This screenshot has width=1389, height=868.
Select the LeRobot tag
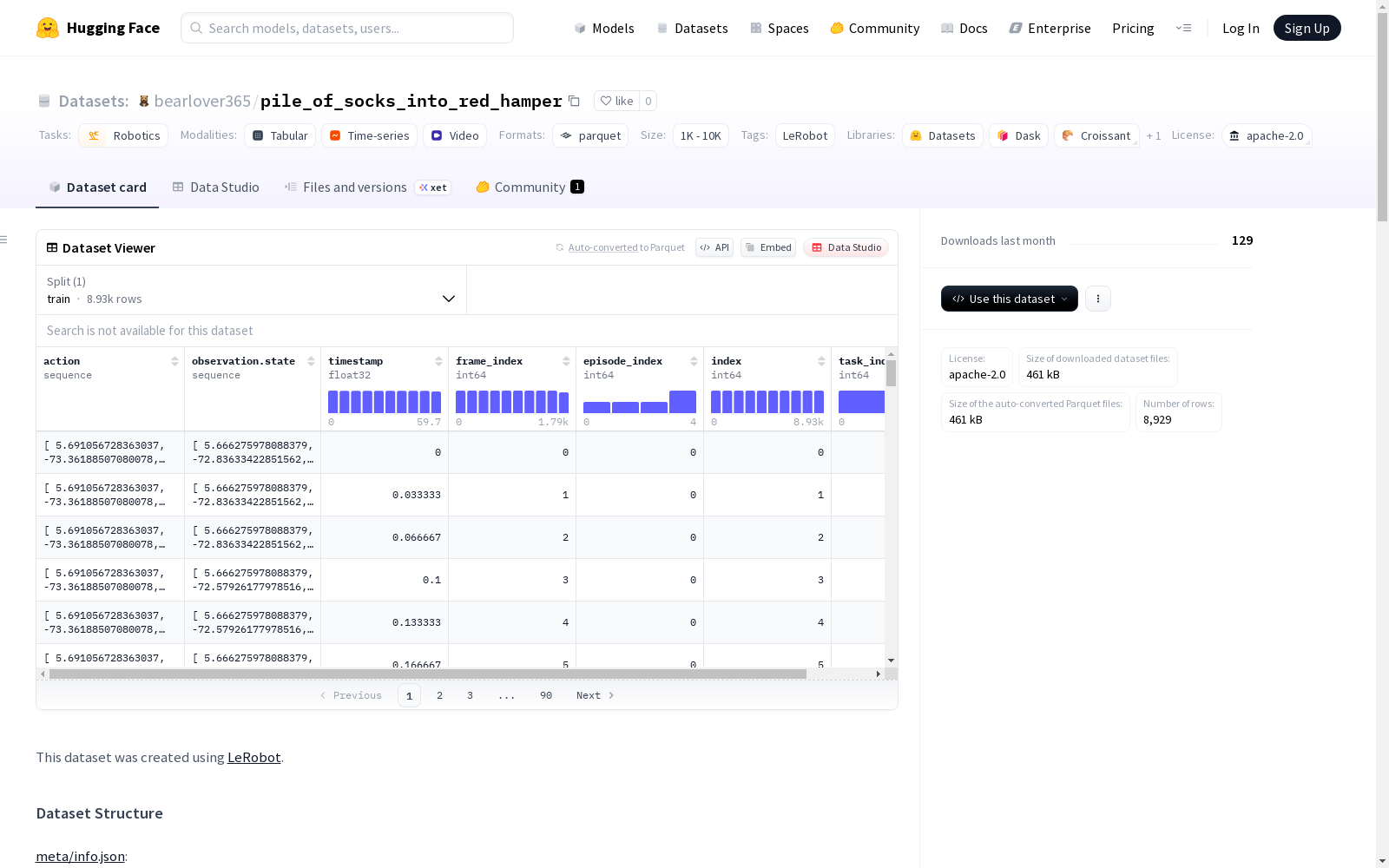click(x=805, y=135)
